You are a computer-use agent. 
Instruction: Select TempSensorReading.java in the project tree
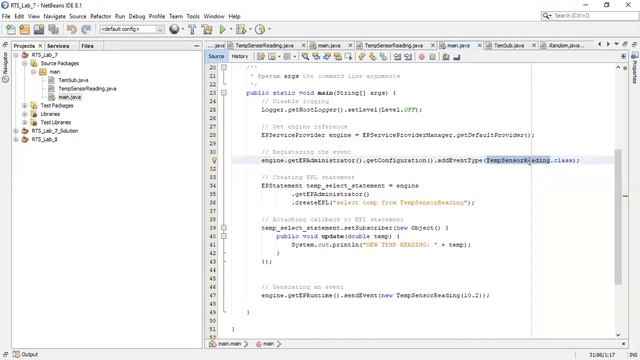tap(87, 89)
